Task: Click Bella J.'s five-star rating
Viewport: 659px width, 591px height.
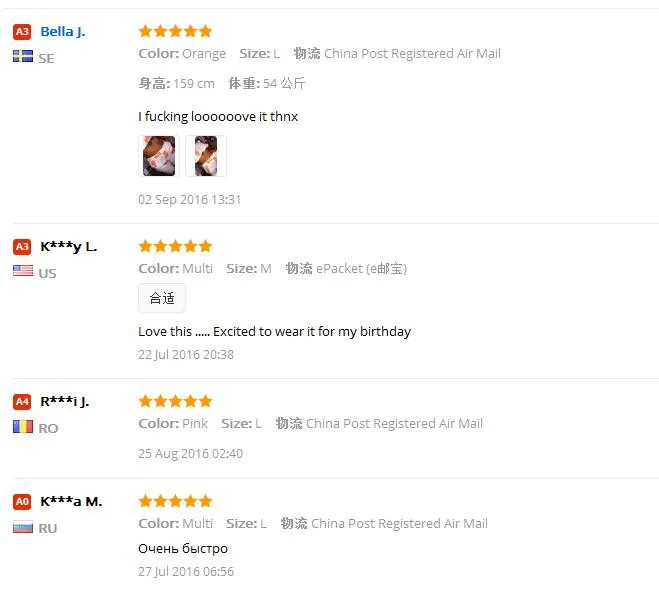Action: point(175,31)
